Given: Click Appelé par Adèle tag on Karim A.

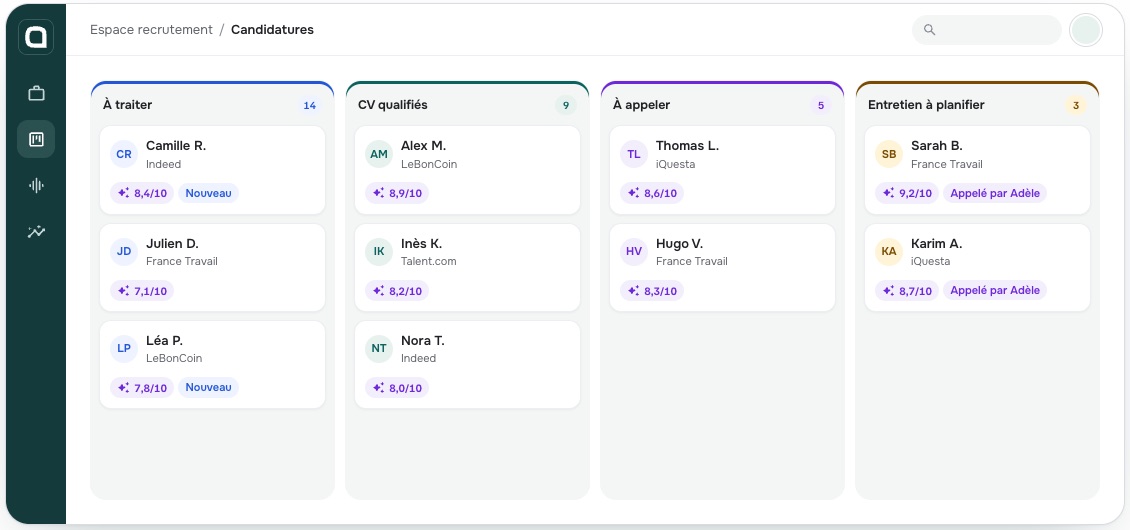Looking at the screenshot, I should (x=995, y=291).
